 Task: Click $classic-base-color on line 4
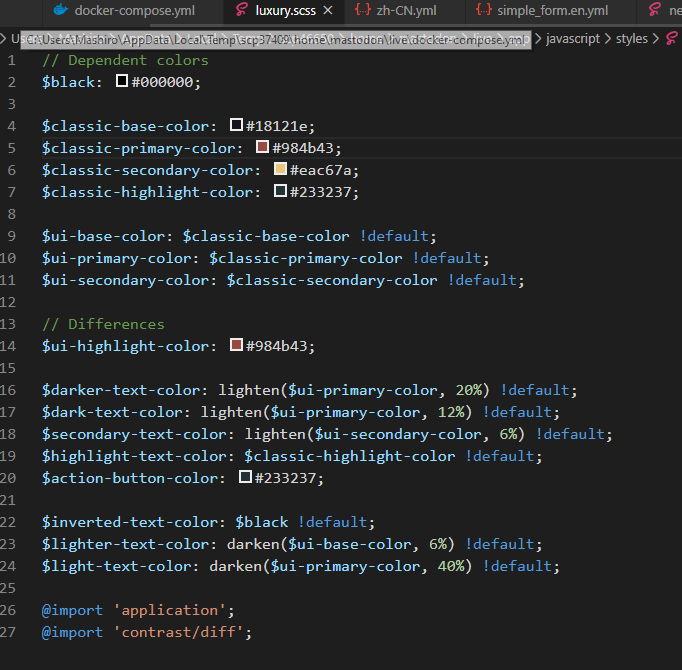pos(125,126)
